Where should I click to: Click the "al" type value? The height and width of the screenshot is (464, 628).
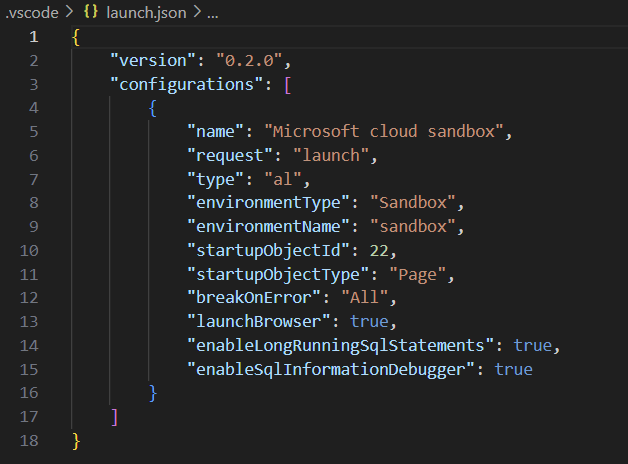283,179
